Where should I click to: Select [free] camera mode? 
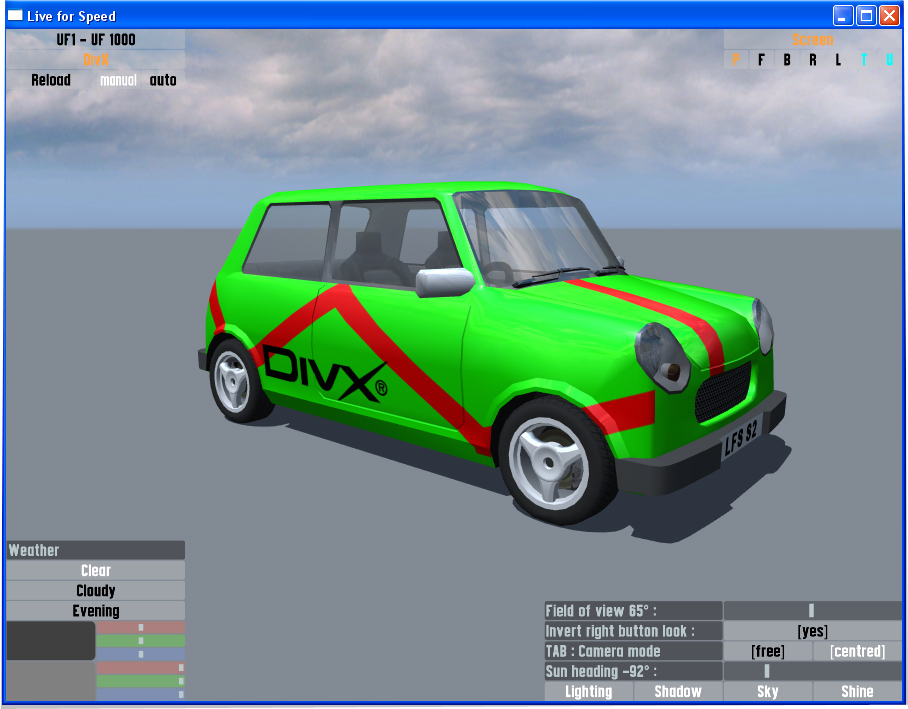click(x=768, y=651)
